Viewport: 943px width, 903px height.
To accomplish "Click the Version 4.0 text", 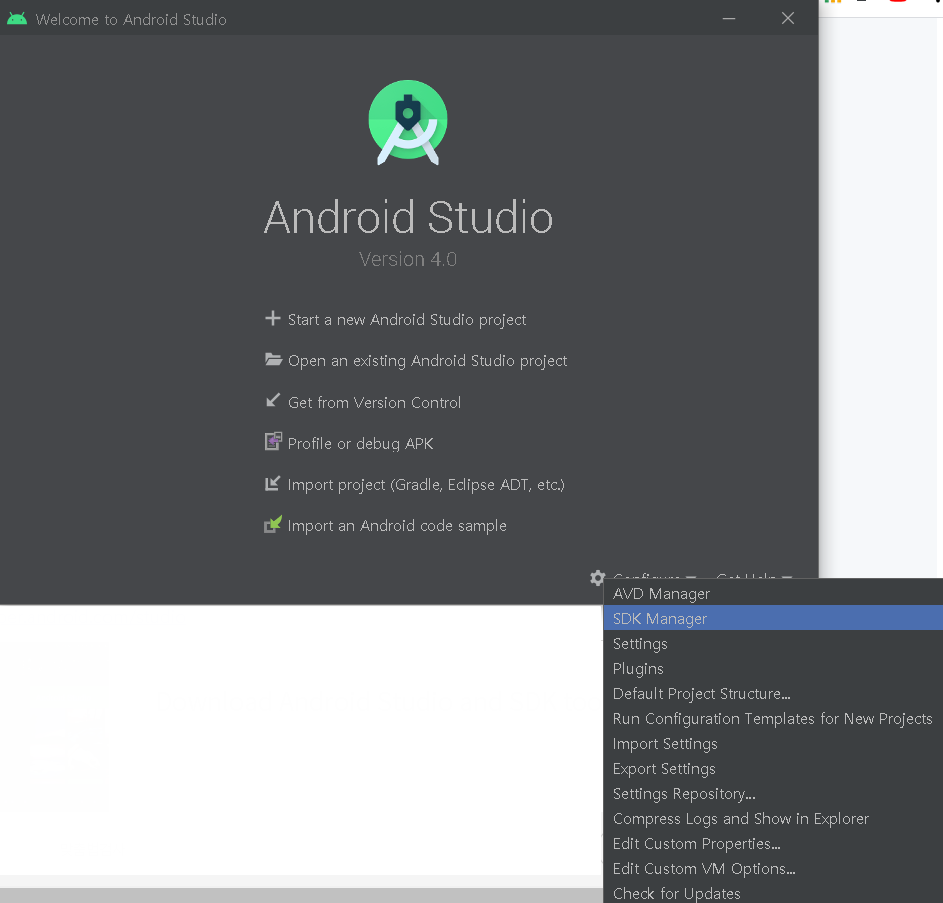I will [408, 259].
